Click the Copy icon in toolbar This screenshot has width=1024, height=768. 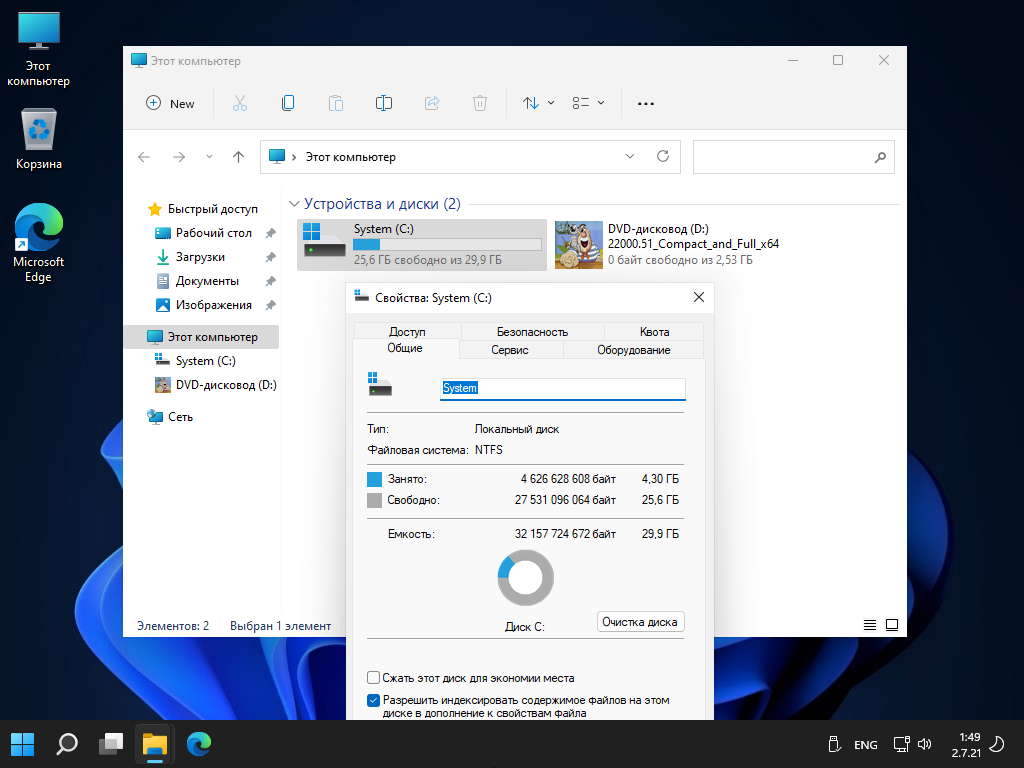click(x=288, y=103)
